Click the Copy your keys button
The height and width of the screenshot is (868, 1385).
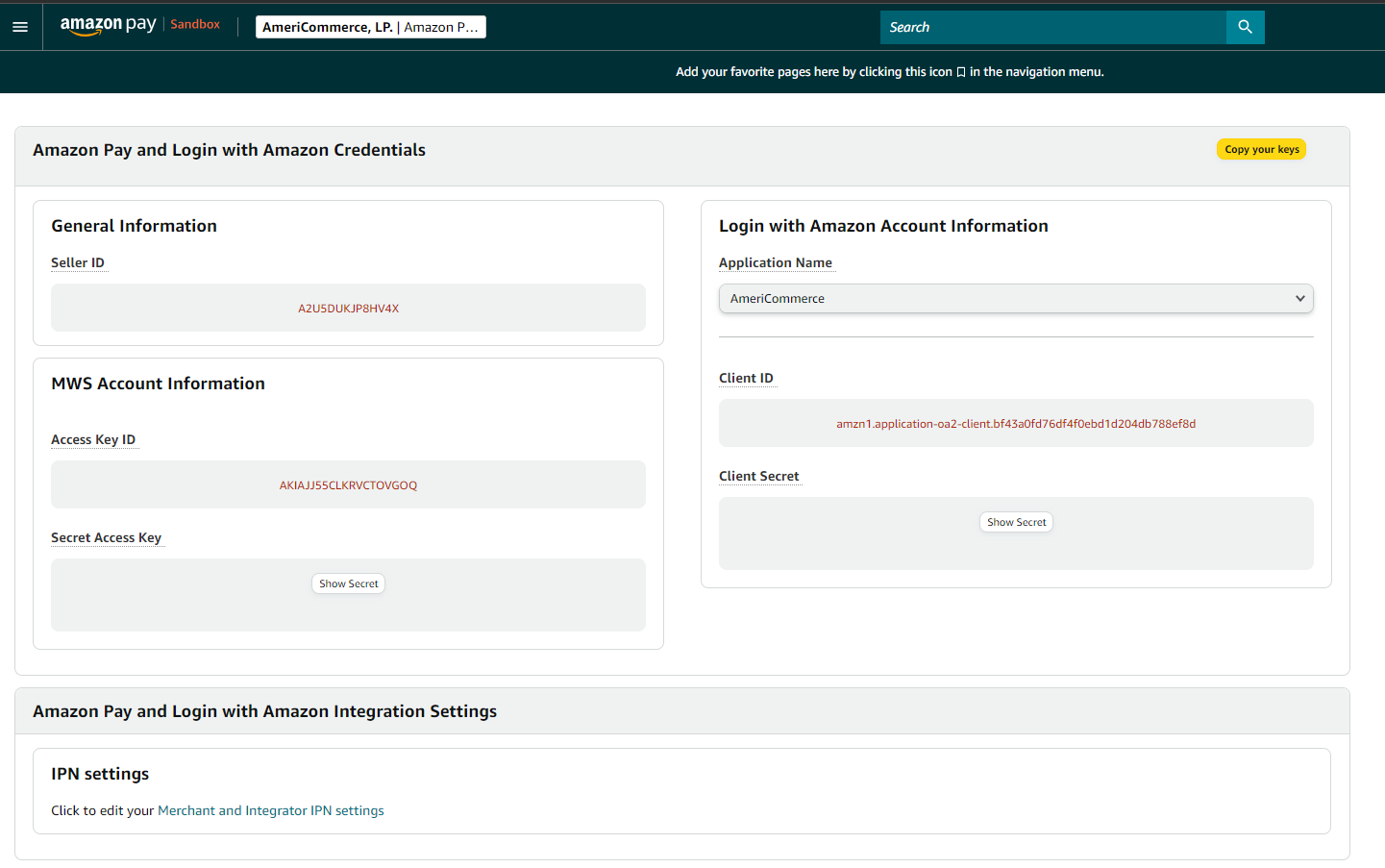[x=1261, y=149]
